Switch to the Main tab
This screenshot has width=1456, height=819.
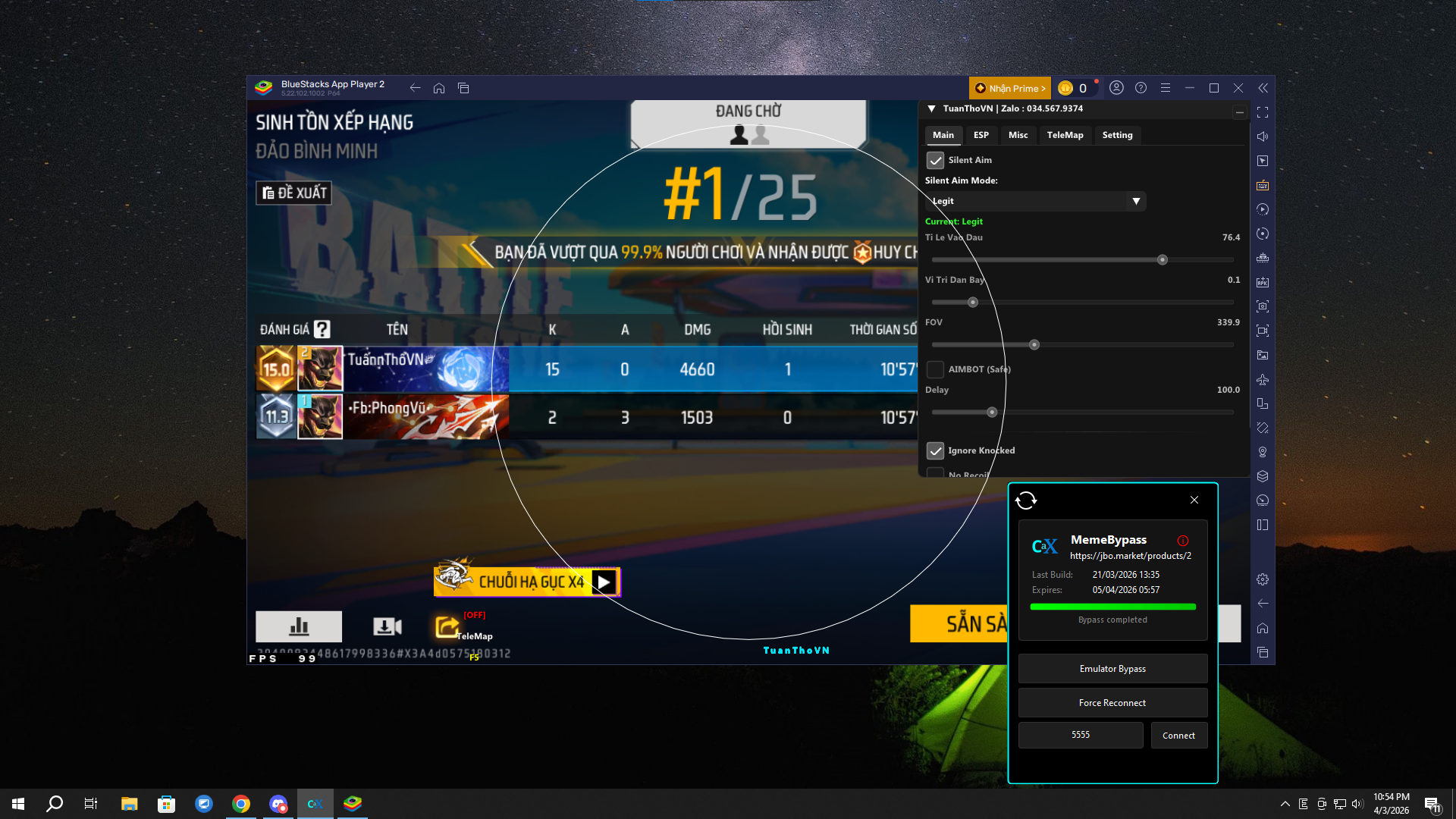(943, 135)
